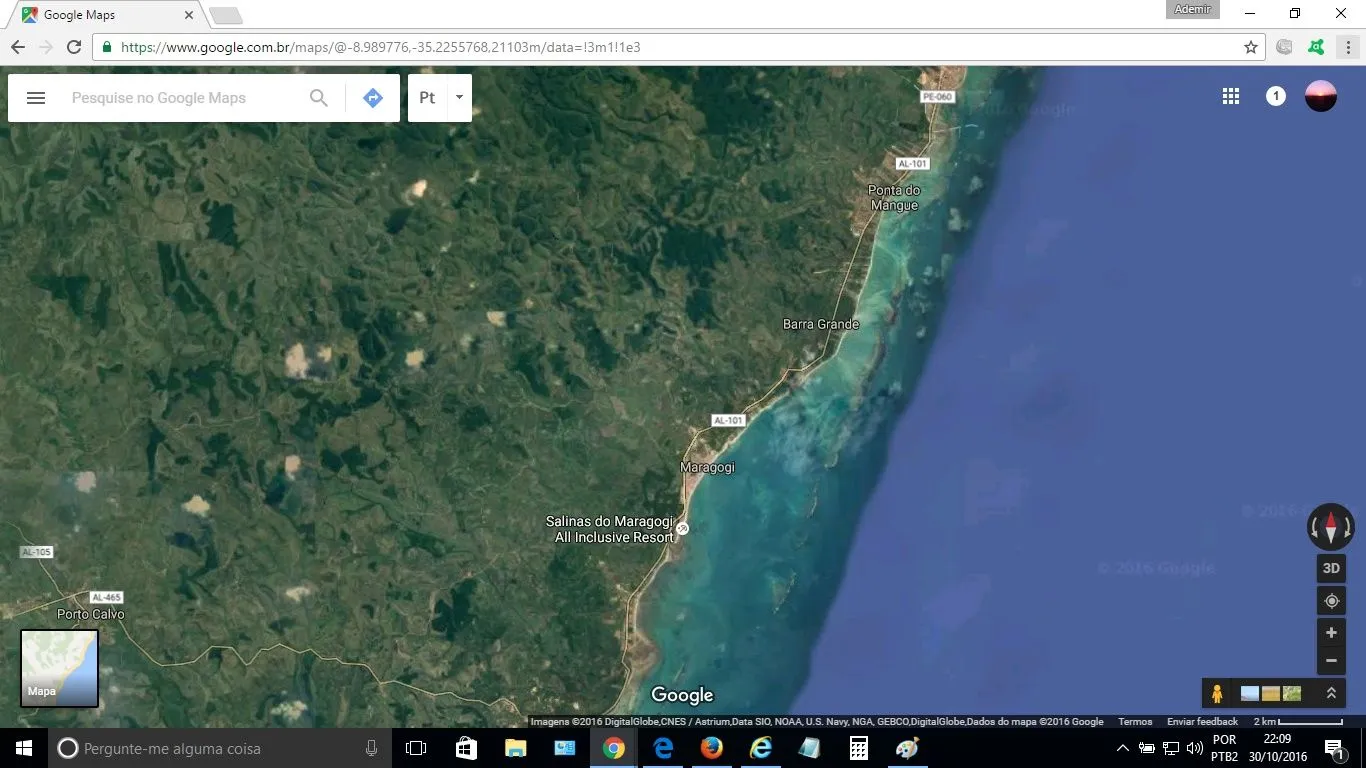Open Chrome's three-dot menu

[x=1348, y=47]
